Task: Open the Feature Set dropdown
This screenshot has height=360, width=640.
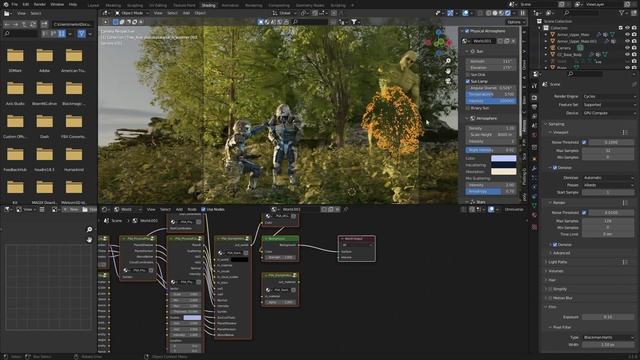Action: point(608,105)
